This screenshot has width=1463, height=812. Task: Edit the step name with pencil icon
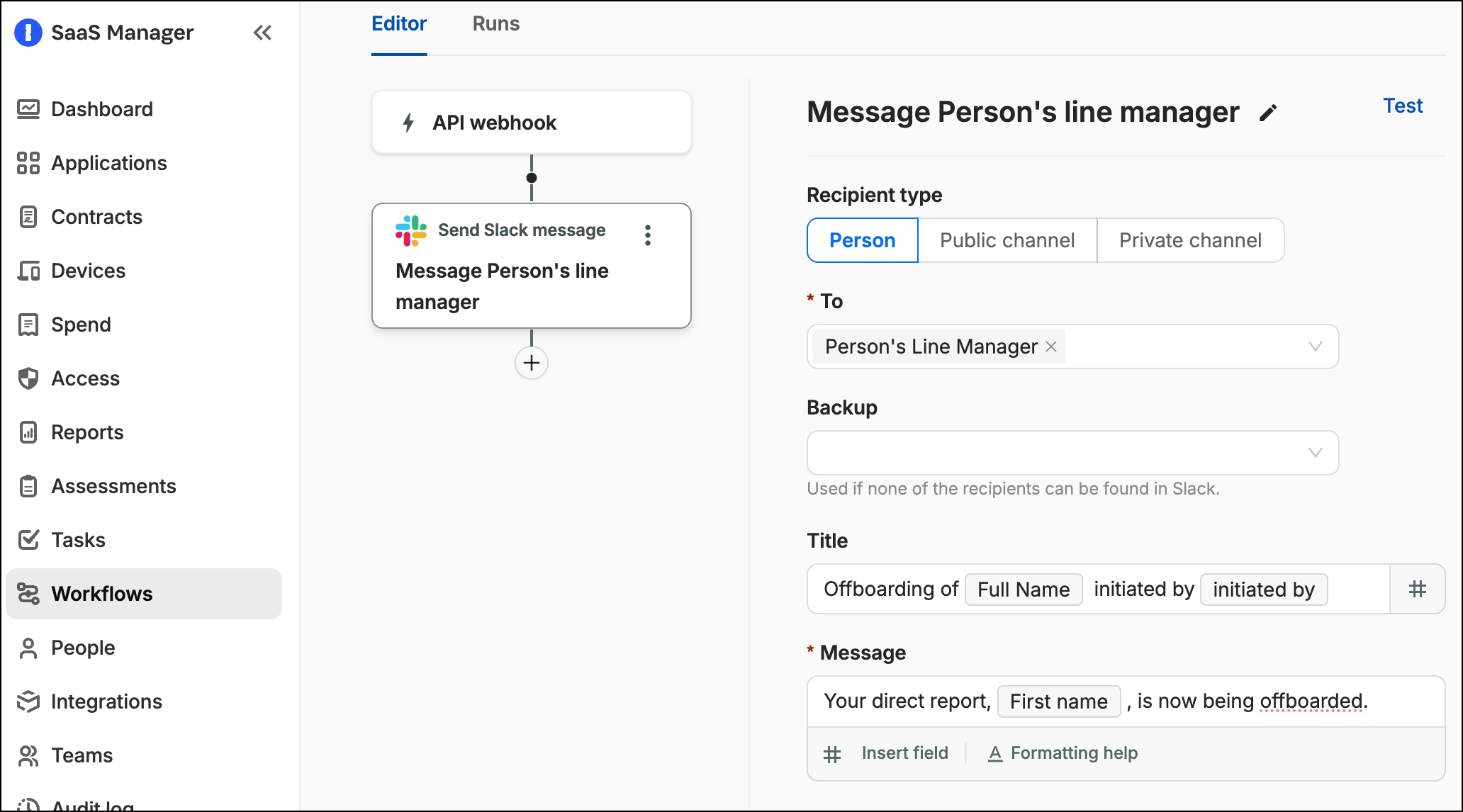[1268, 113]
